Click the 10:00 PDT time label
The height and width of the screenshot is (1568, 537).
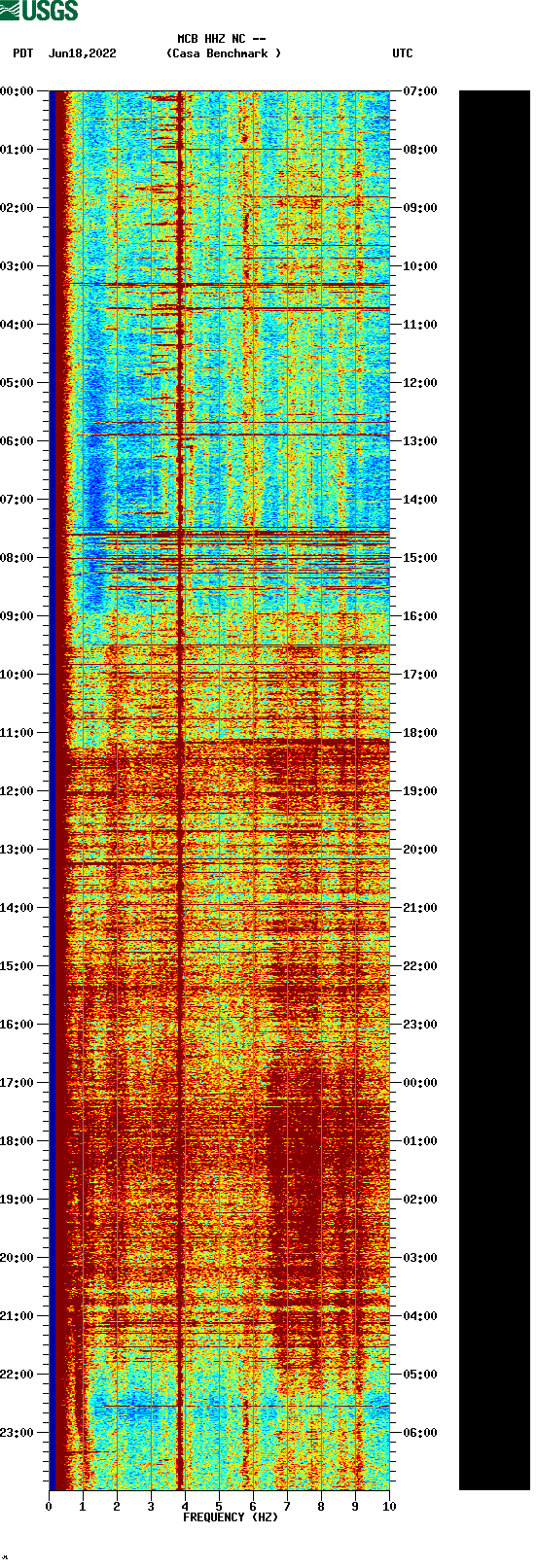point(18,675)
